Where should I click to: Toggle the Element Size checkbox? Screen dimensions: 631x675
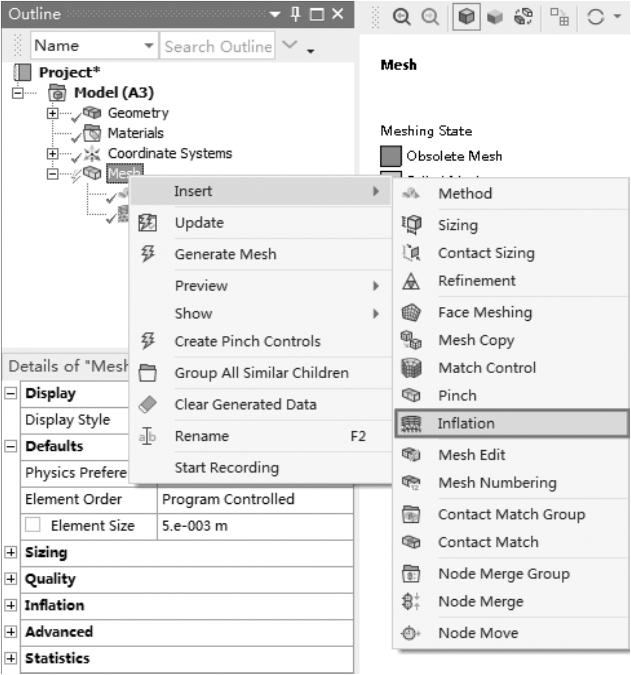(x=34, y=526)
